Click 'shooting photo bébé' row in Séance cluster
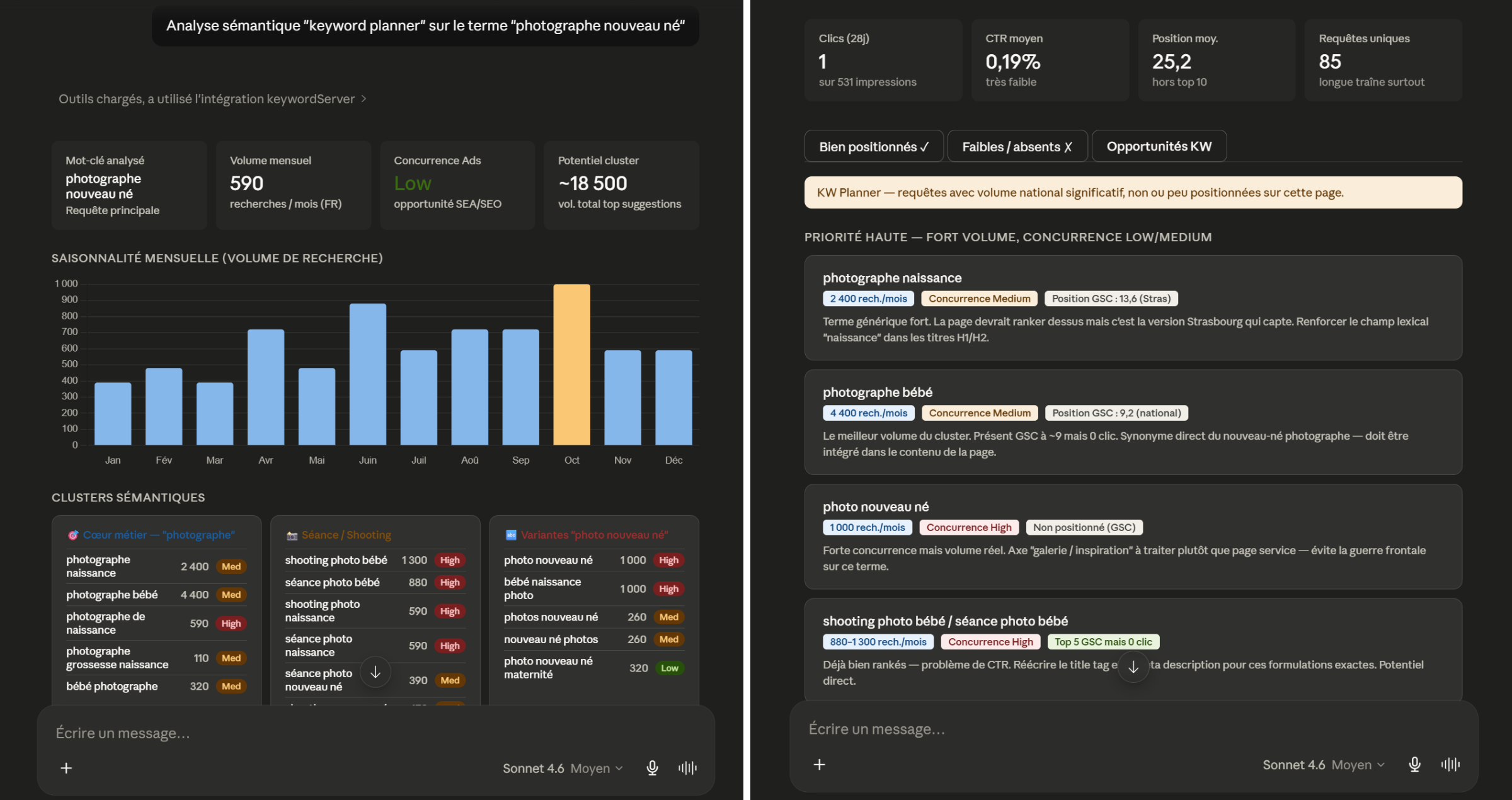Image resolution: width=1512 pixels, height=800 pixels. tap(375, 560)
